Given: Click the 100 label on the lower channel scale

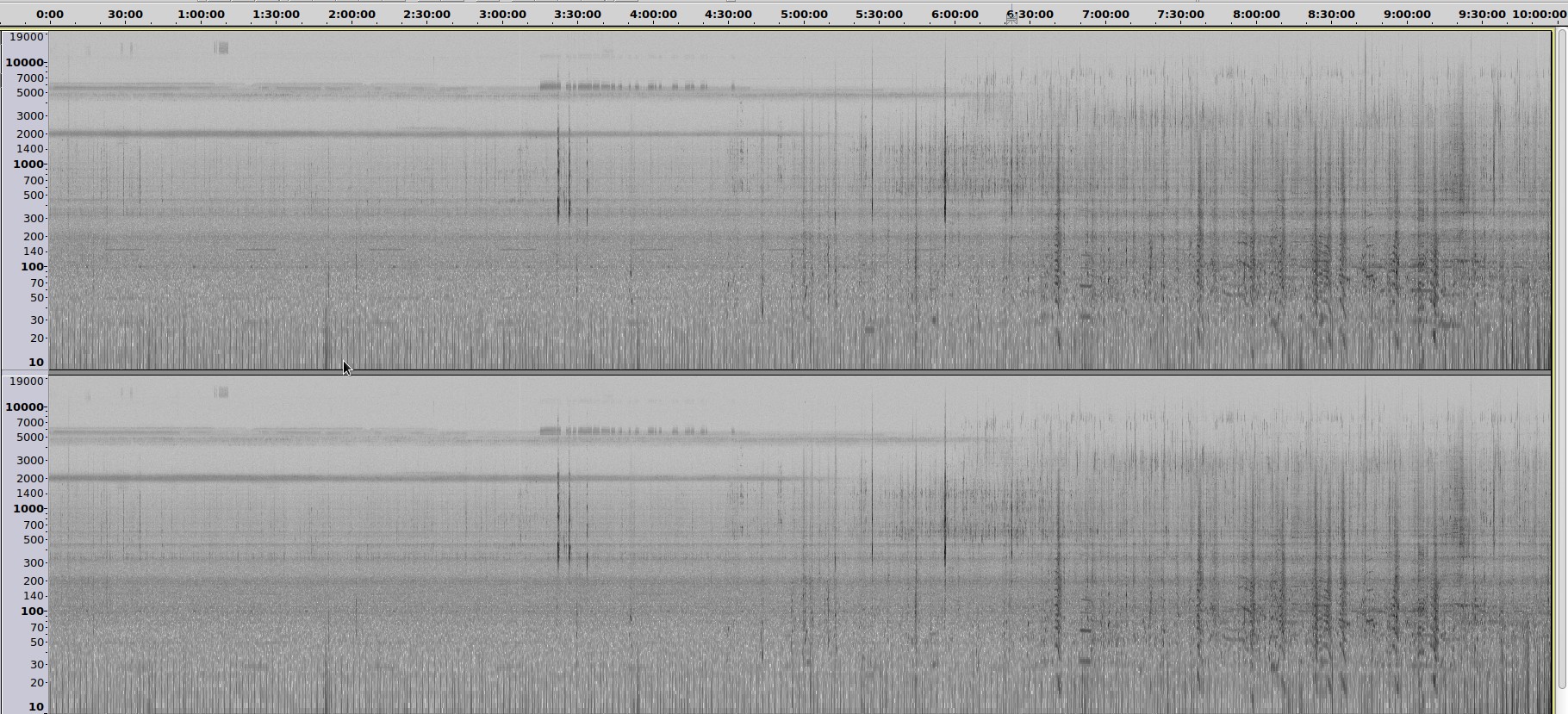Looking at the screenshot, I should click(x=33, y=612).
